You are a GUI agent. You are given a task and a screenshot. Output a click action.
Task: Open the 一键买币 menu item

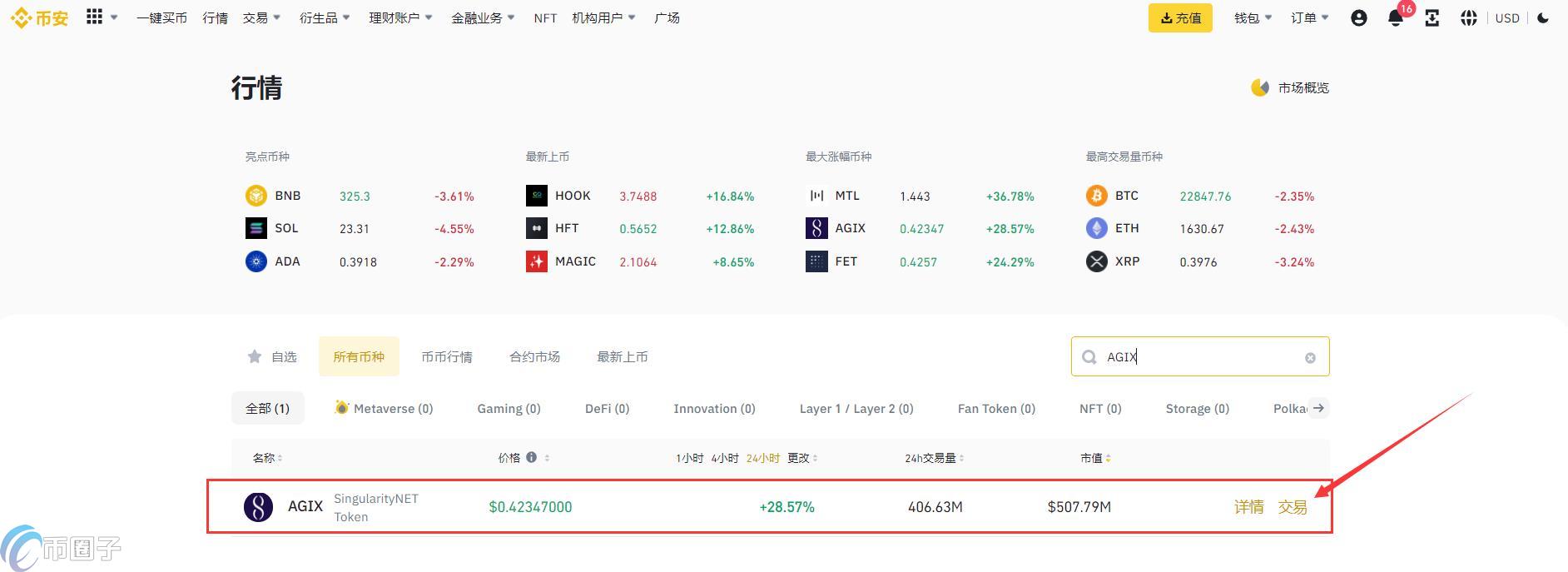click(x=161, y=17)
